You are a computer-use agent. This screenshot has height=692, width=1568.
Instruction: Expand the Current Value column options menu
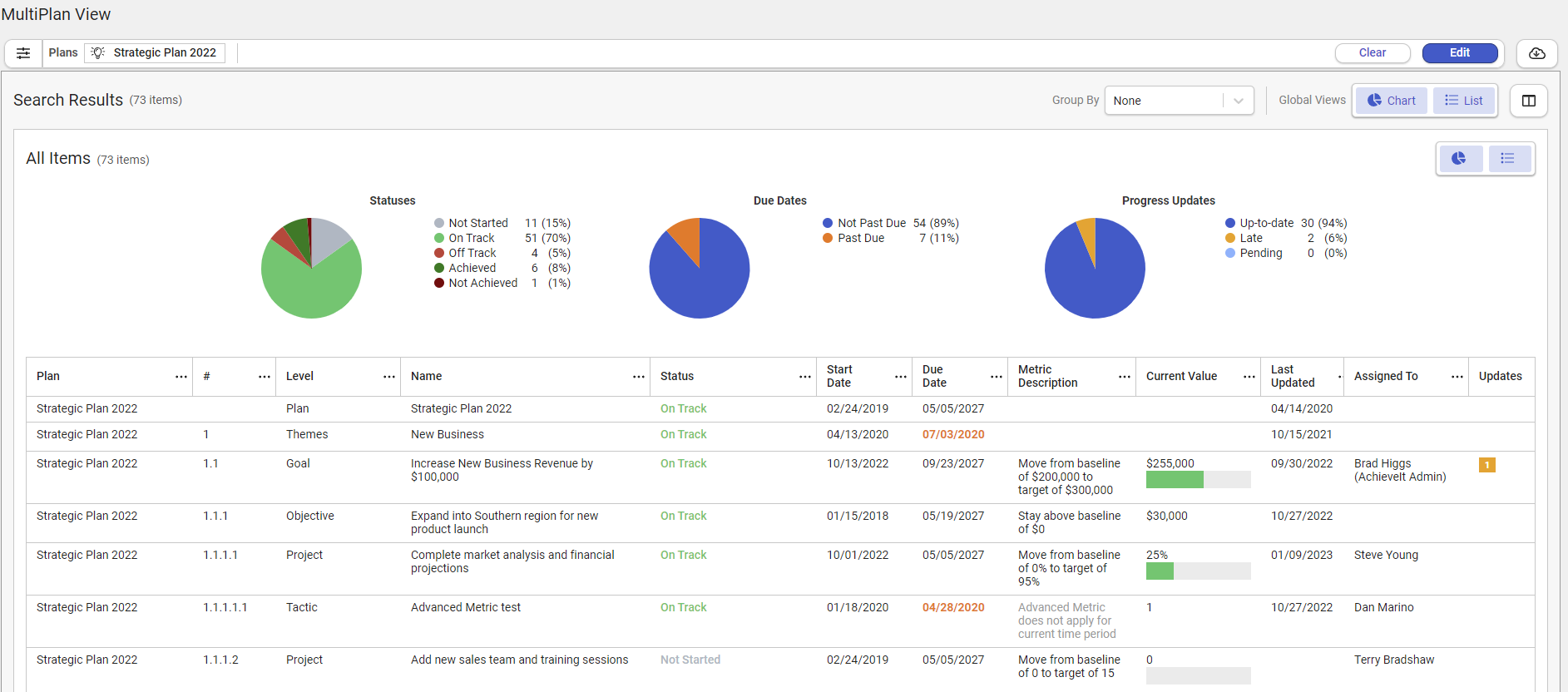pyautogui.click(x=1249, y=377)
